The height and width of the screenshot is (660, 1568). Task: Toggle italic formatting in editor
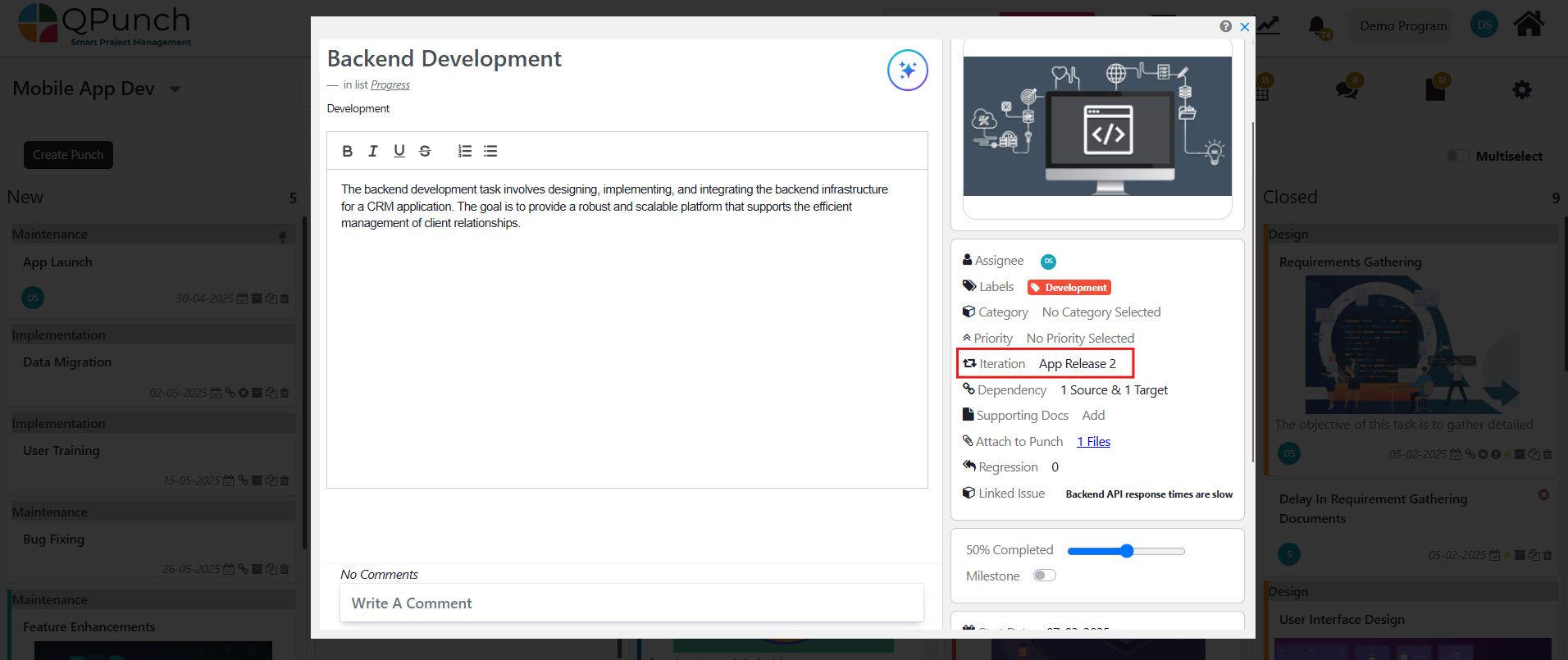(373, 151)
